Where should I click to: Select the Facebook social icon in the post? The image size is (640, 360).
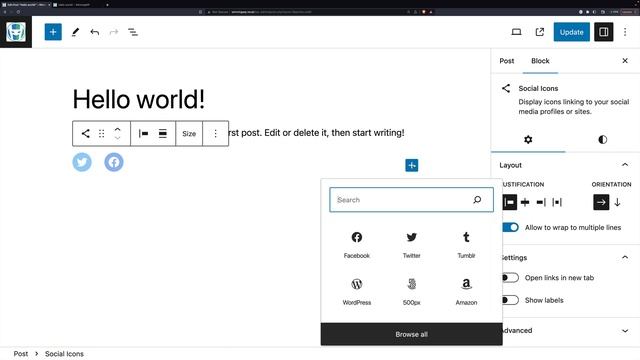click(114, 162)
